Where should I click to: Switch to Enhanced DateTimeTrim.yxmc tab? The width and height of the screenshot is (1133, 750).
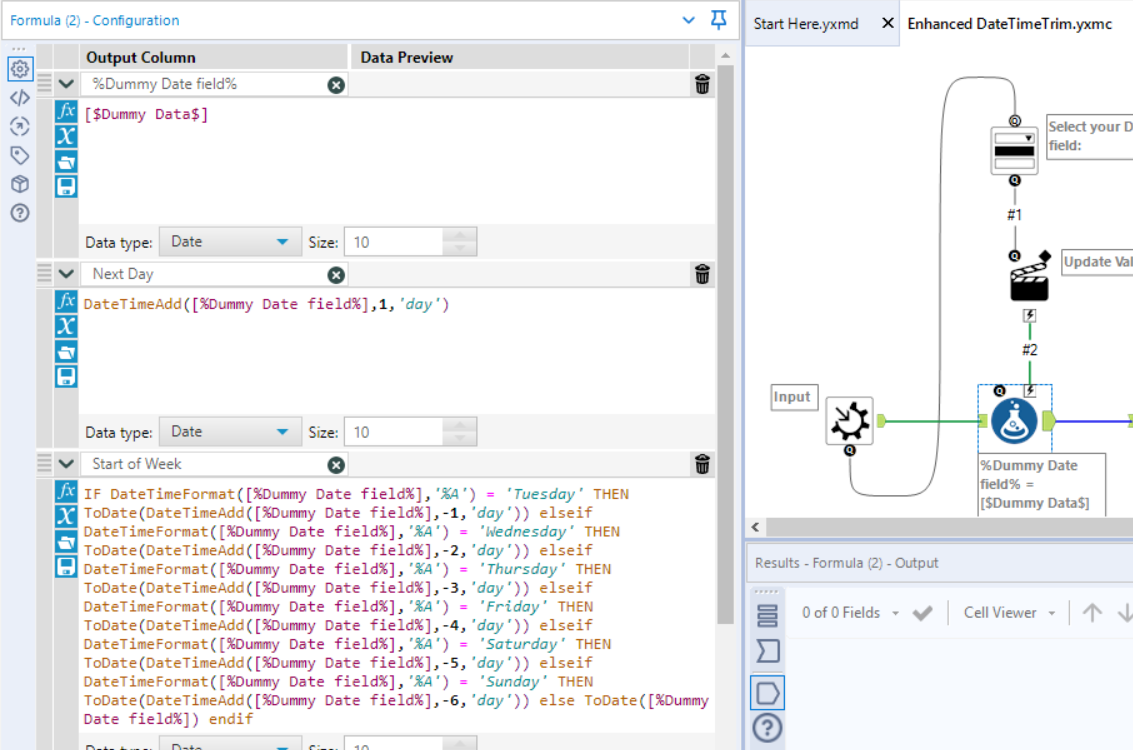1009,23
